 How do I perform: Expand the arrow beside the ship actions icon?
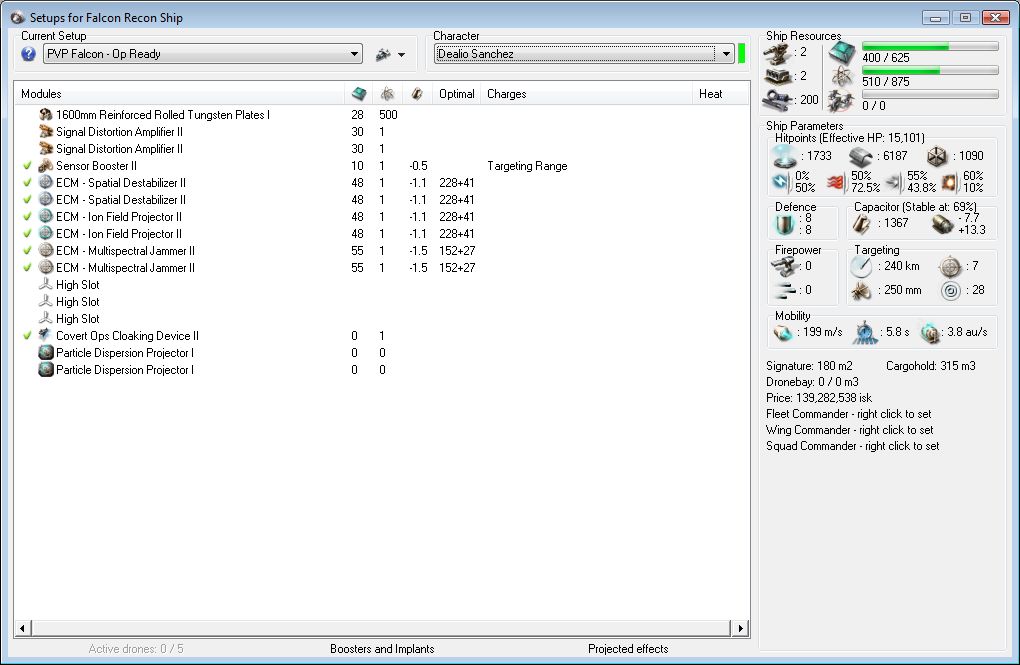tap(401, 55)
